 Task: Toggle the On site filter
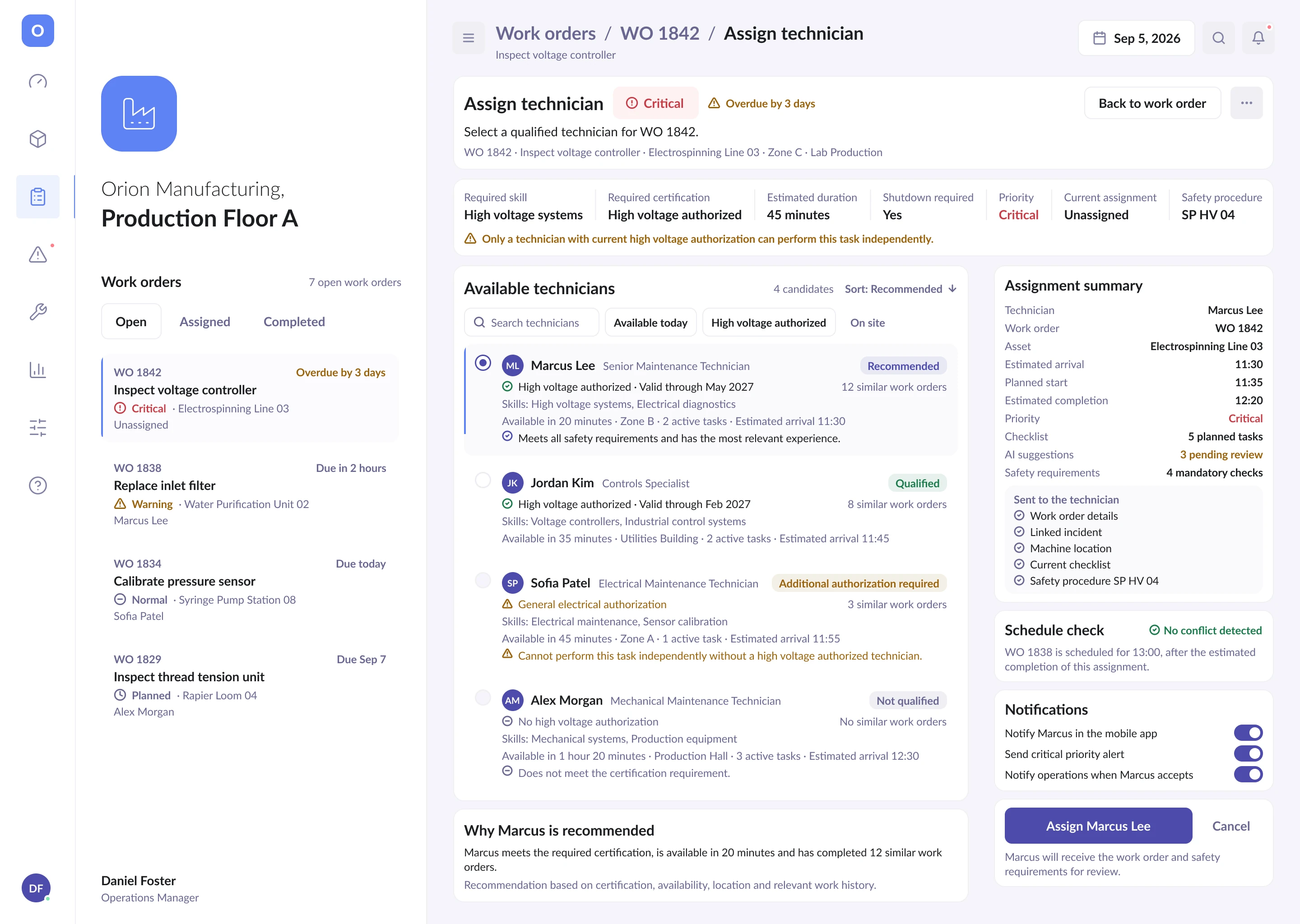(x=868, y=323)
